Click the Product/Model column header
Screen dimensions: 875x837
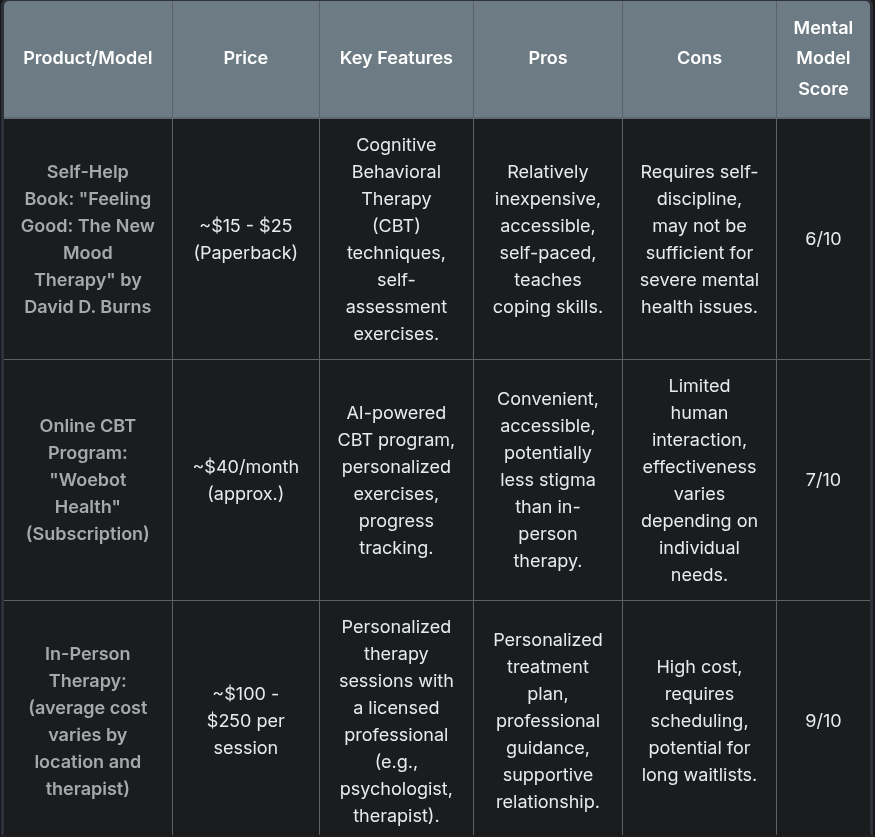pyautogui.click(x=88, y=58)
